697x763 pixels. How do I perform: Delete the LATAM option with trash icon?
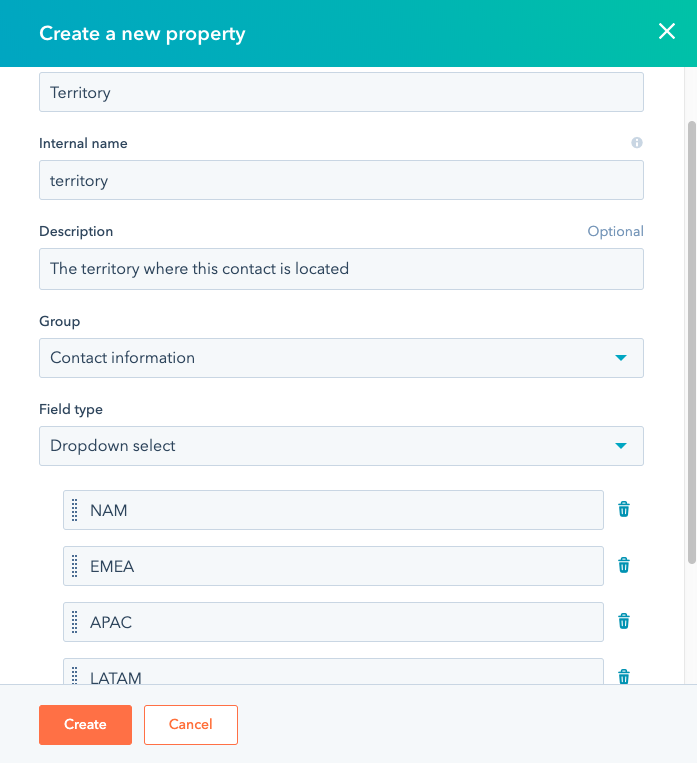point(624,677)
